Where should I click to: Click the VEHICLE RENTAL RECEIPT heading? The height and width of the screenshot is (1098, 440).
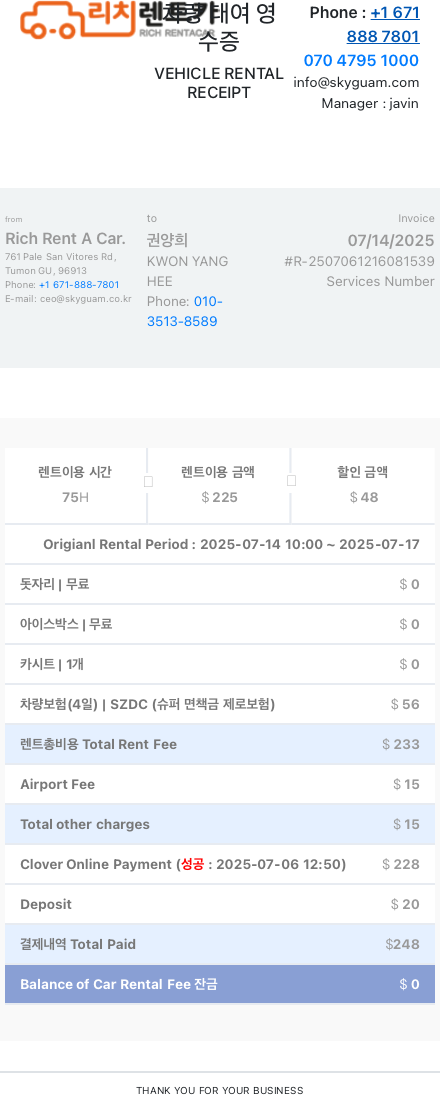pyautogui.click(x=219, y=83)
